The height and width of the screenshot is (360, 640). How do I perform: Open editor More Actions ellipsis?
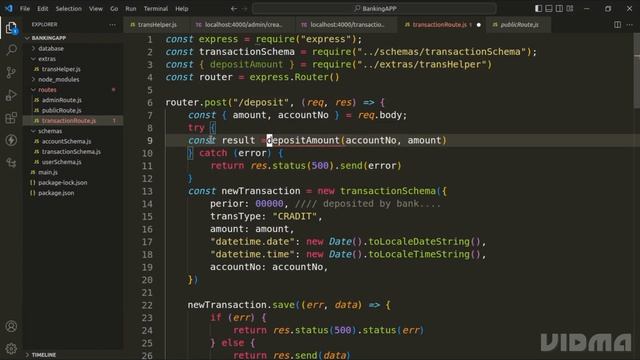[x=630, y=25]
